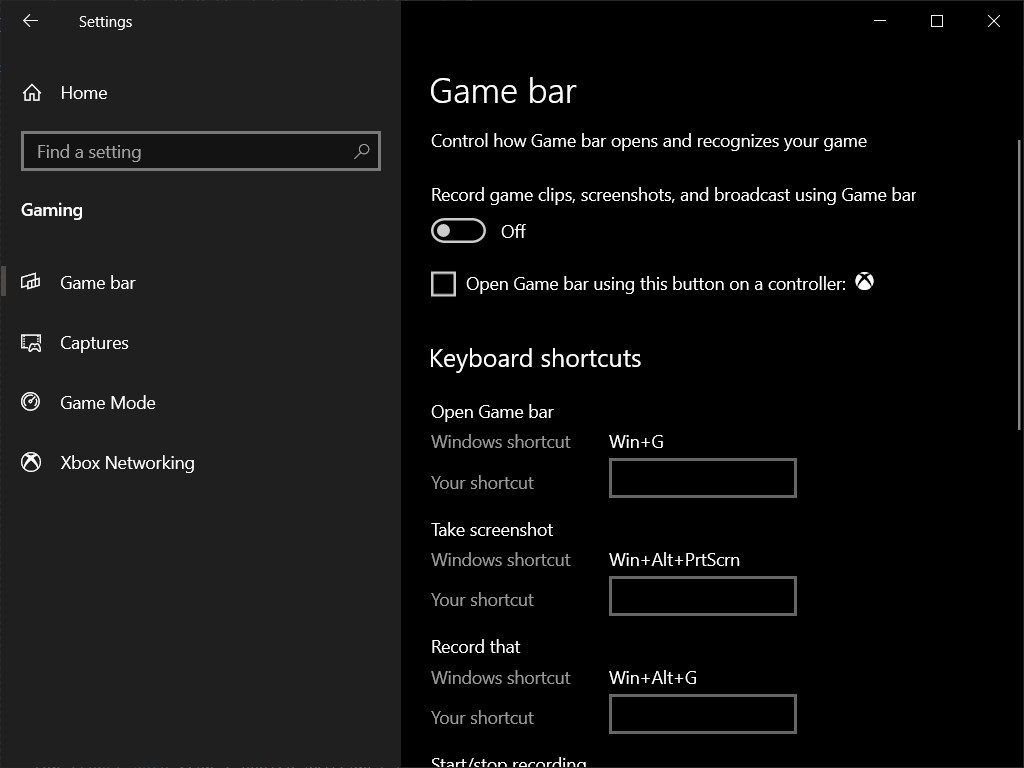Click the search magnifier icon
Image resolution: width=1024 pixels, height=768 pixels.
pos(362,151)
